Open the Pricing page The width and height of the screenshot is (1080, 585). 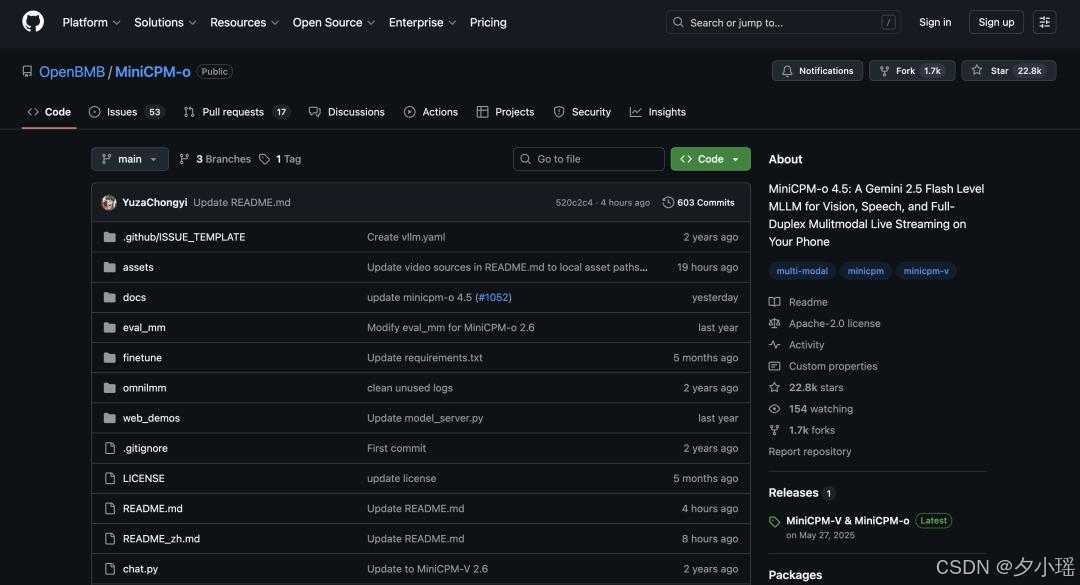click(488, 22)
